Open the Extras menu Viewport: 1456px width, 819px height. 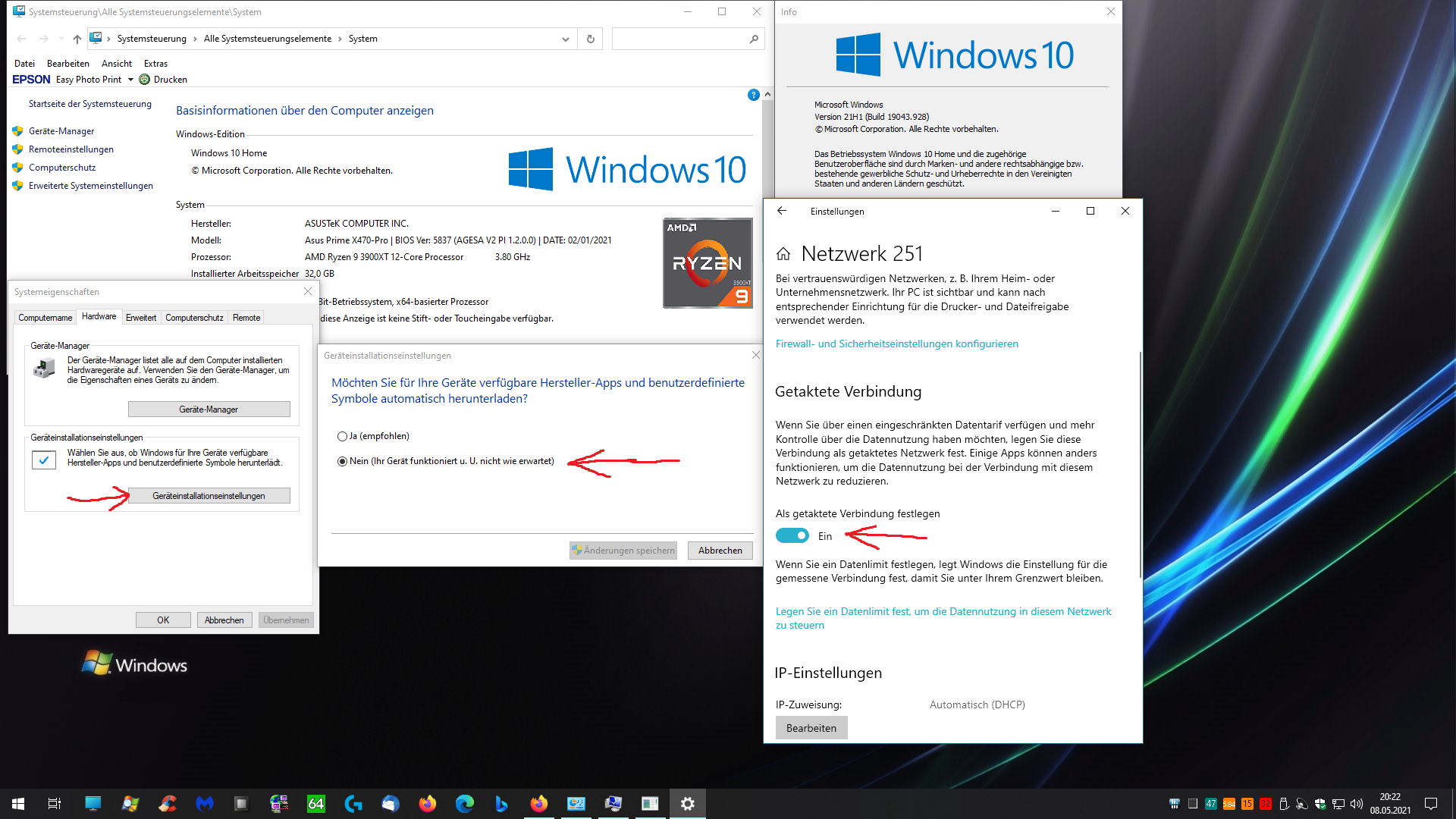(155, 64)
